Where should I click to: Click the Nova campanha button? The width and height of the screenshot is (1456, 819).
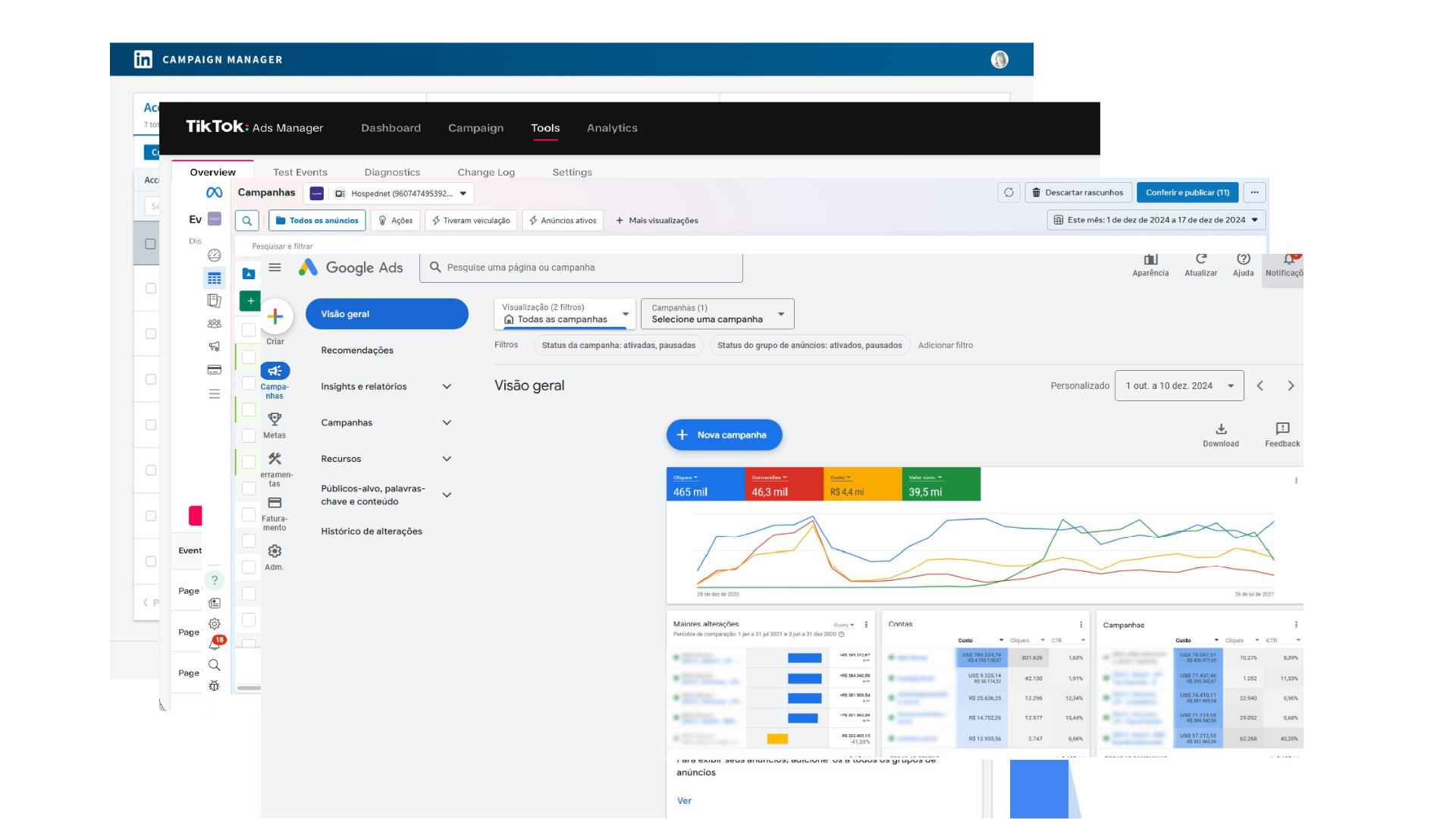pos(723,435)
